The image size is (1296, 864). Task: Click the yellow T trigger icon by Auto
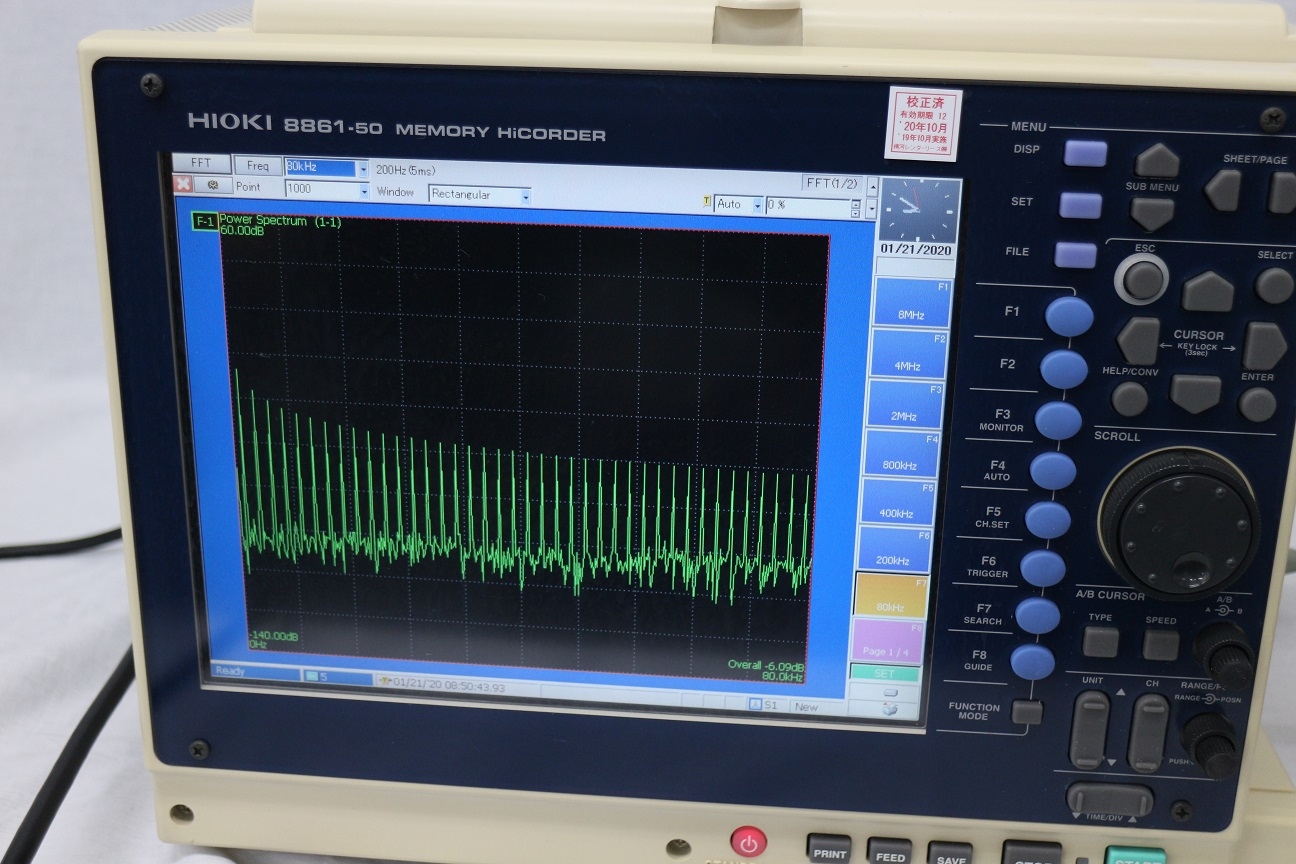coord(707,203)
